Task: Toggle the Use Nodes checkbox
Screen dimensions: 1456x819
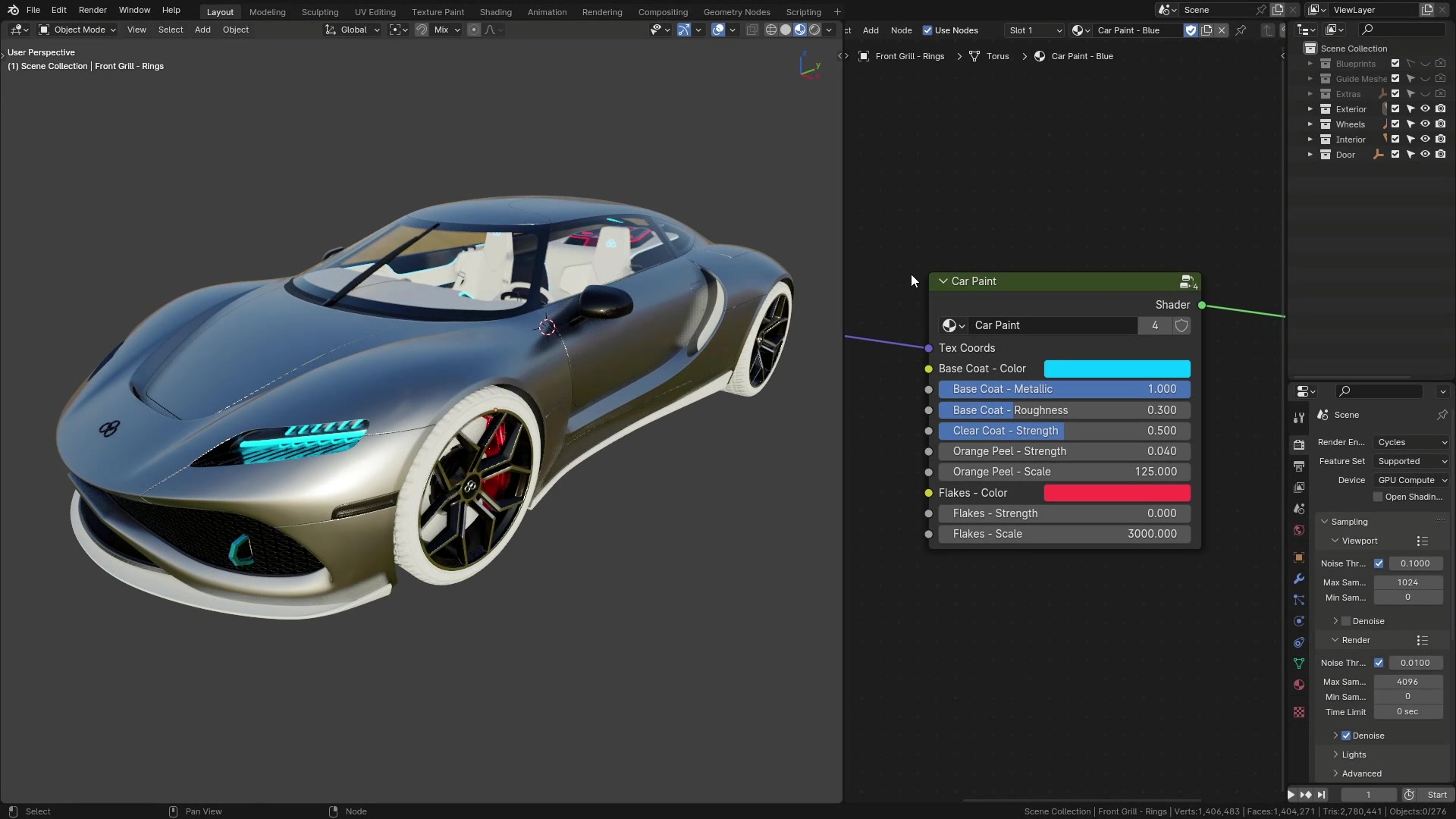Action: (927, 30)
